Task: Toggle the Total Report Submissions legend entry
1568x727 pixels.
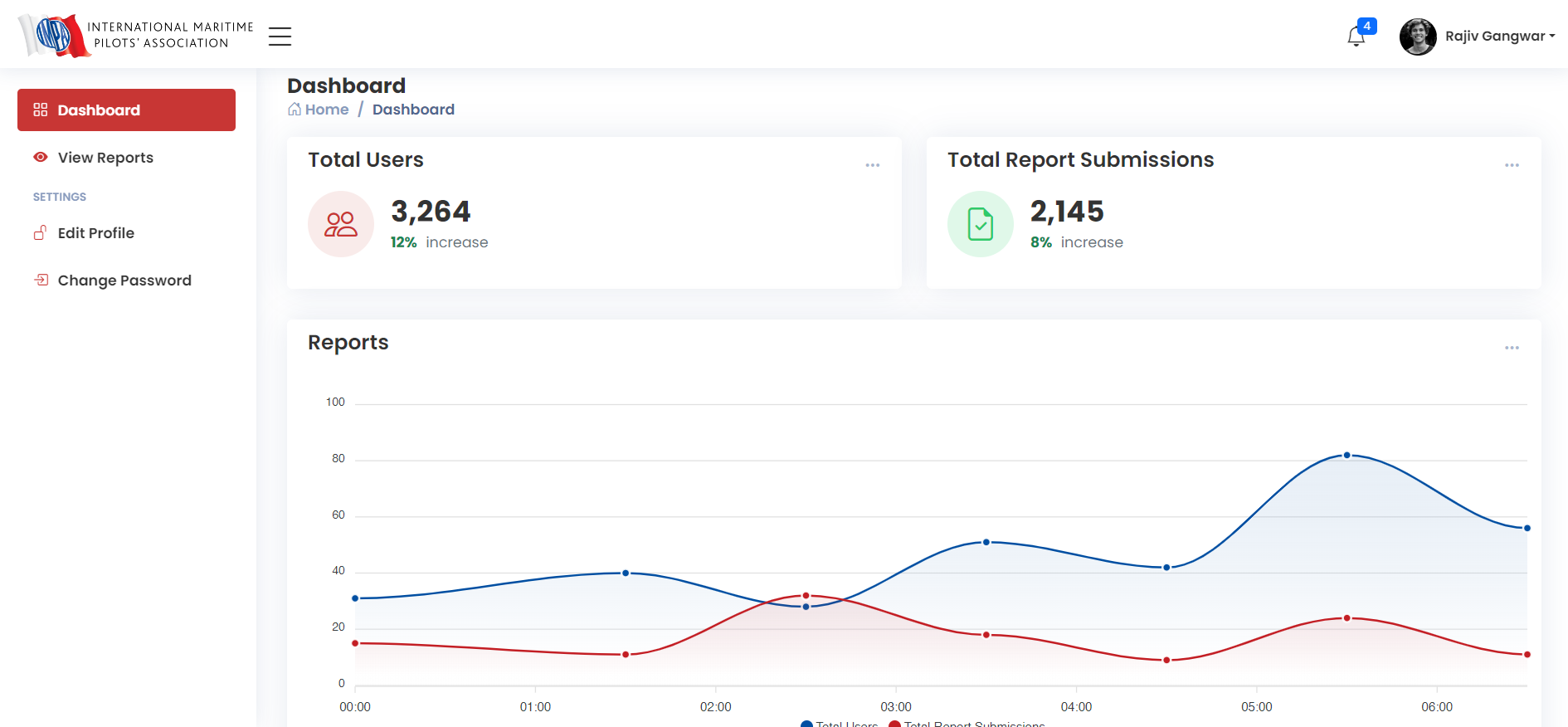Action: 967,724
